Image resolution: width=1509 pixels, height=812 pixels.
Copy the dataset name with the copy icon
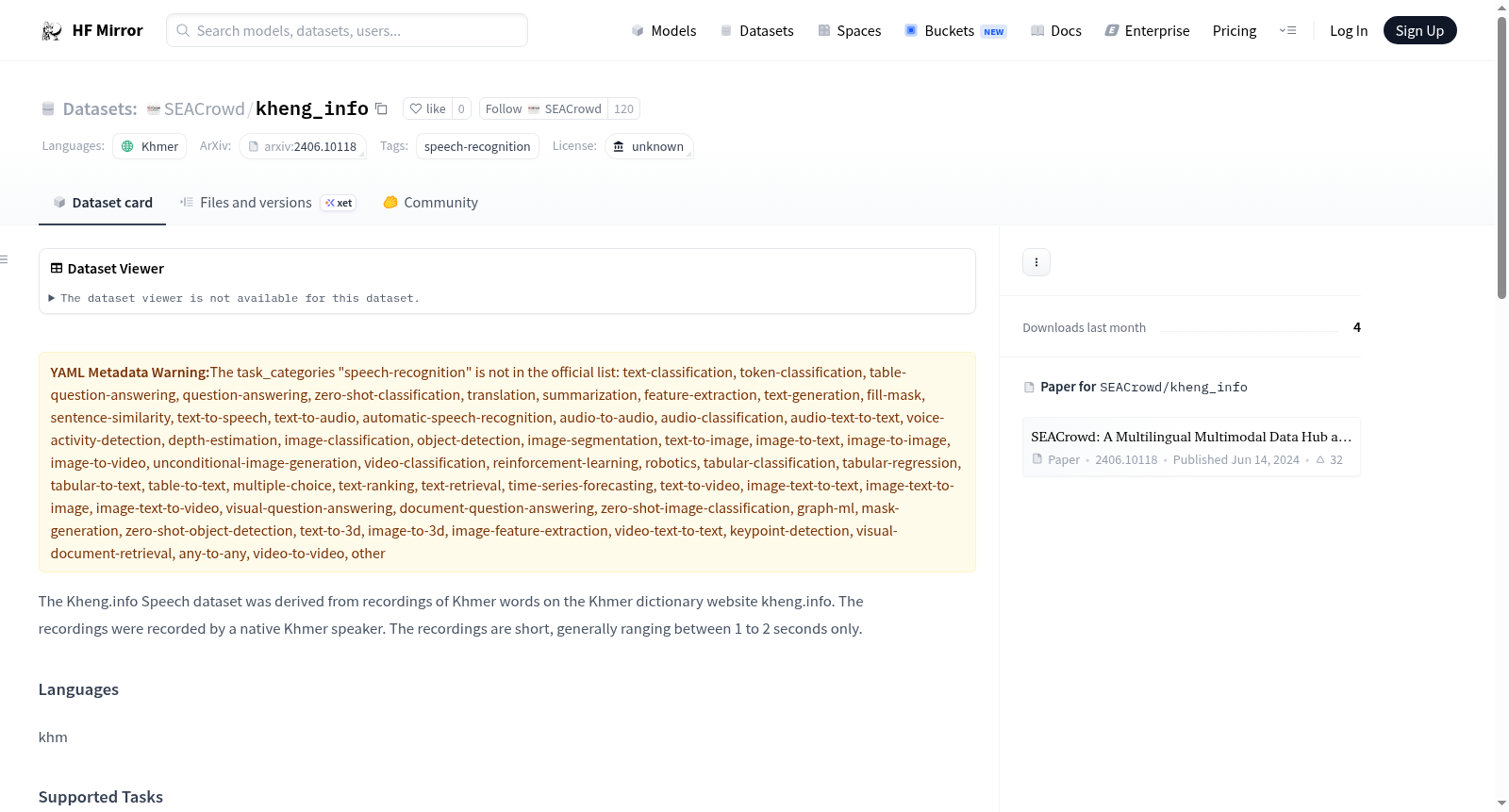pyautogui.click(x=381, y=108)
